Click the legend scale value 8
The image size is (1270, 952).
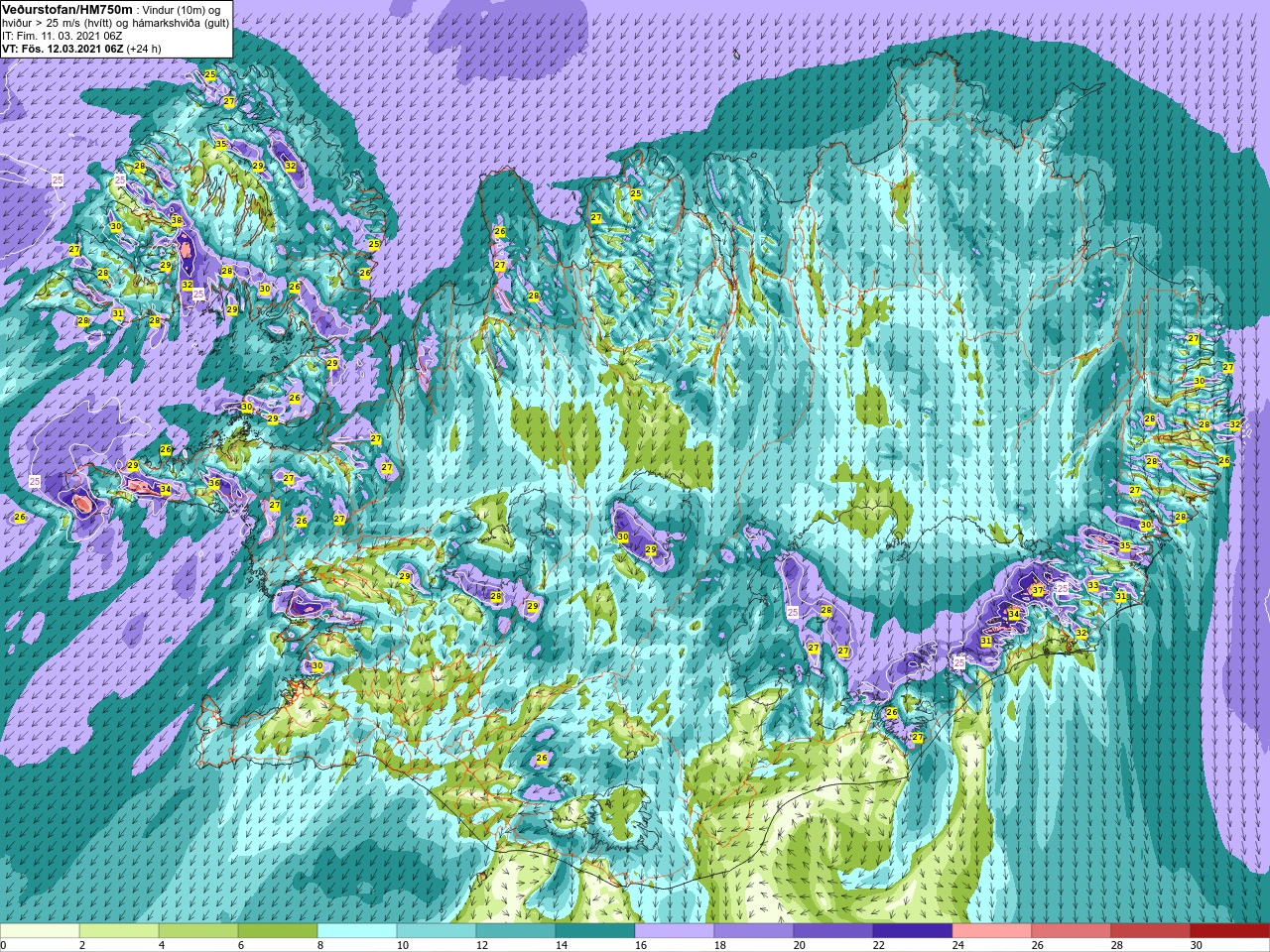click(x=320, y=945)
